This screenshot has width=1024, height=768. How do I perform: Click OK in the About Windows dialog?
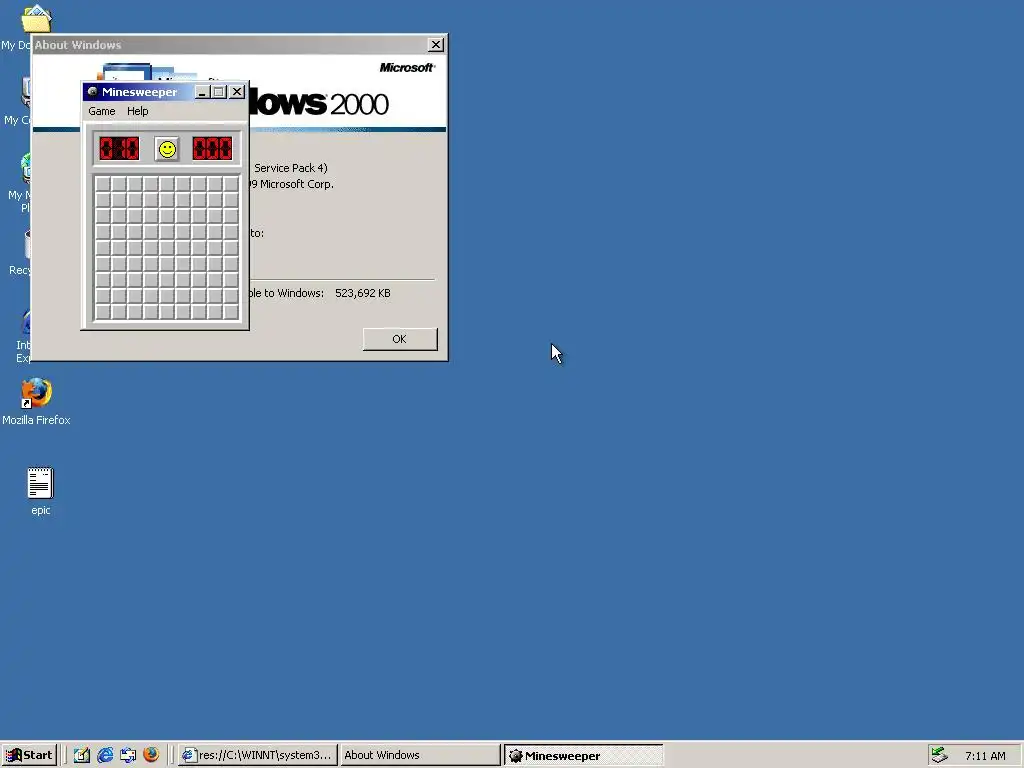tap(400, 339)
